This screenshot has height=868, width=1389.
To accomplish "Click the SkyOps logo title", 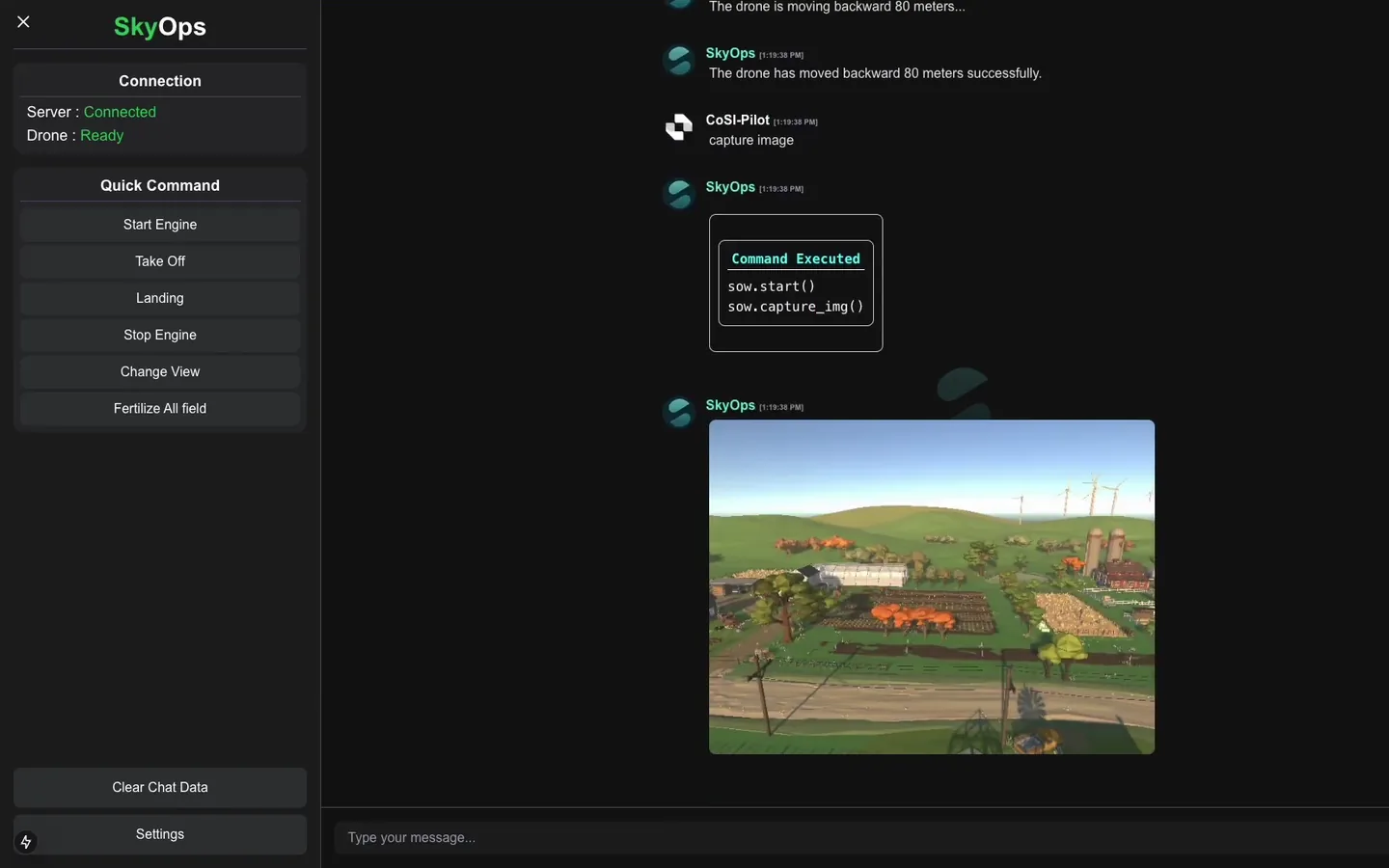I will pos(160,27).
